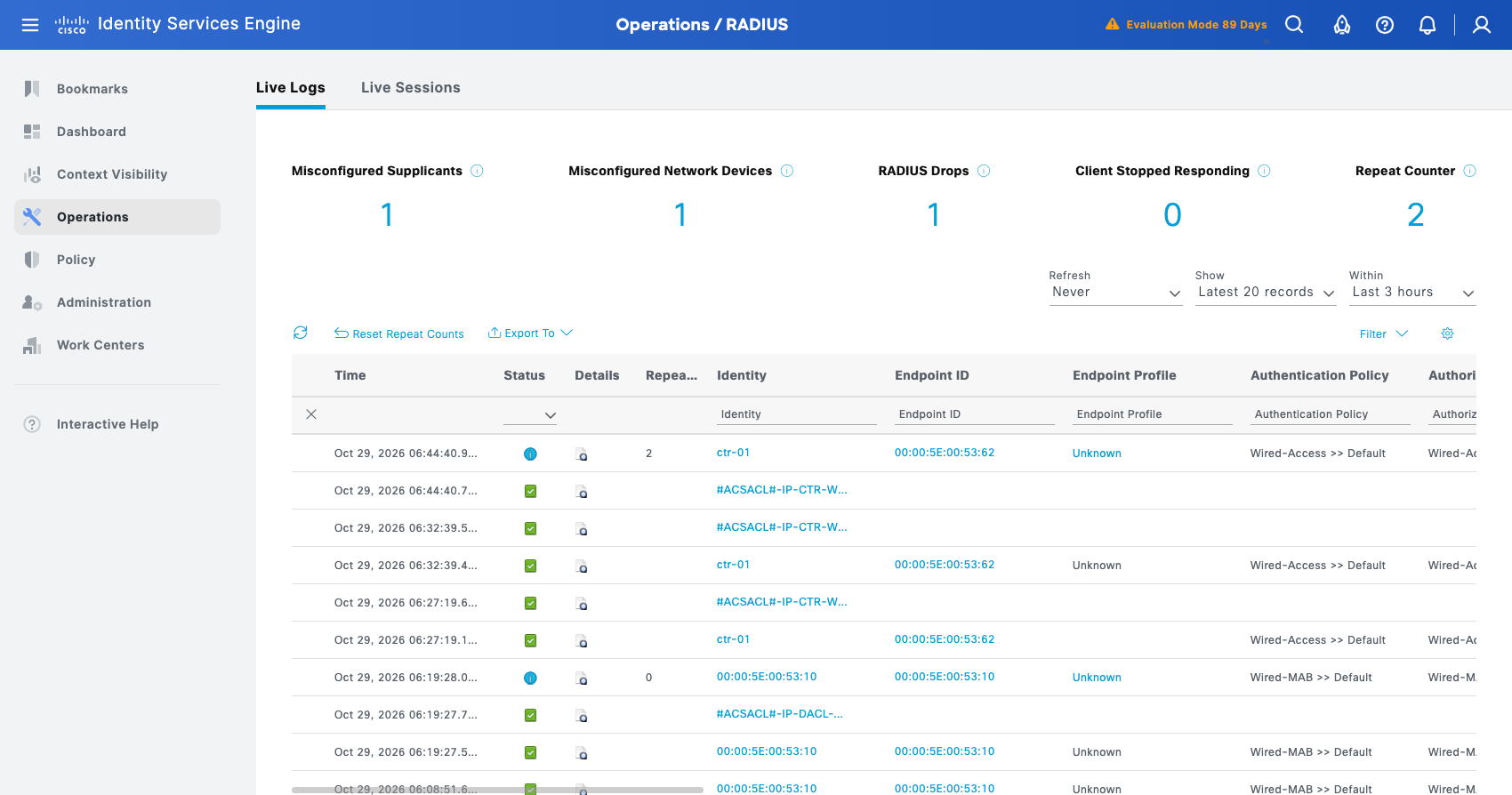Show info for Misconfigured Network Devices
Image resolution: width=1512 pixels, height=795 pixels.
787,171
